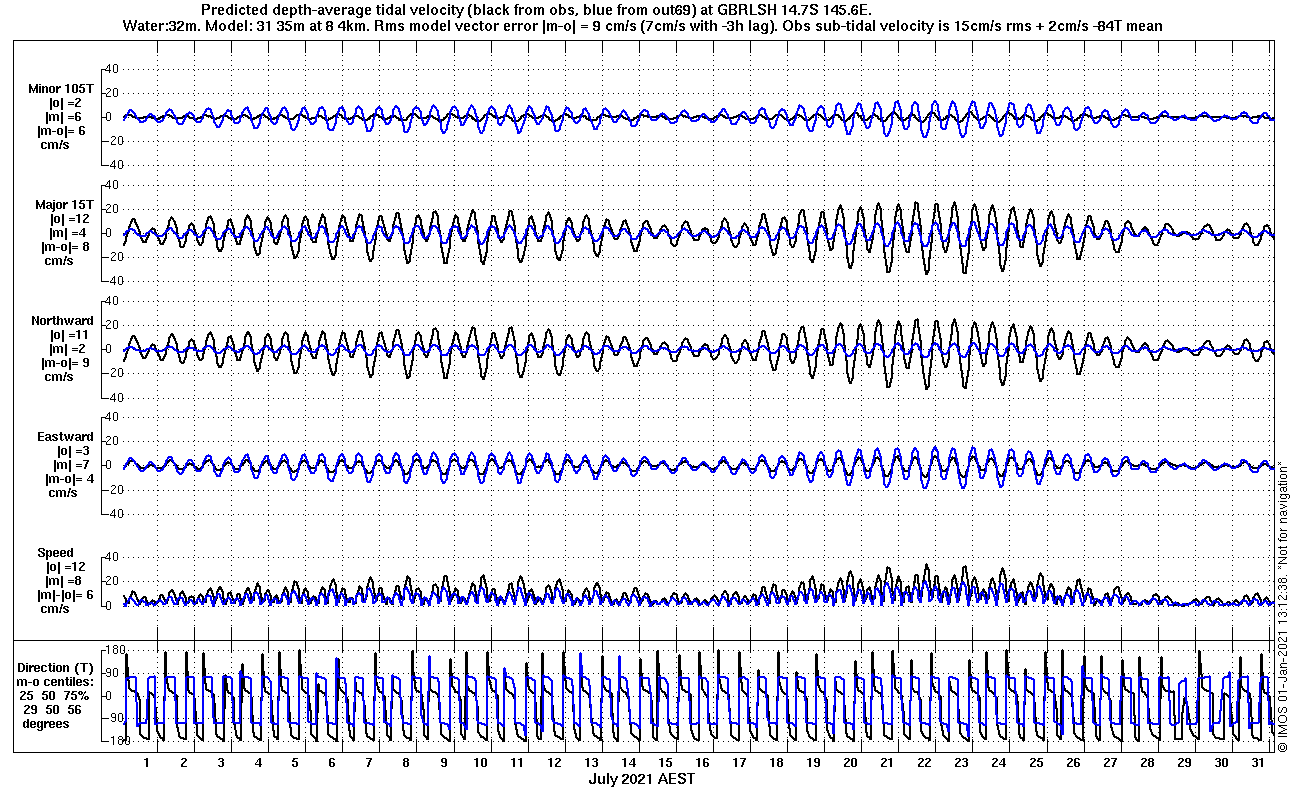Click the day "17" label on the x-axis

click(739, 762)
